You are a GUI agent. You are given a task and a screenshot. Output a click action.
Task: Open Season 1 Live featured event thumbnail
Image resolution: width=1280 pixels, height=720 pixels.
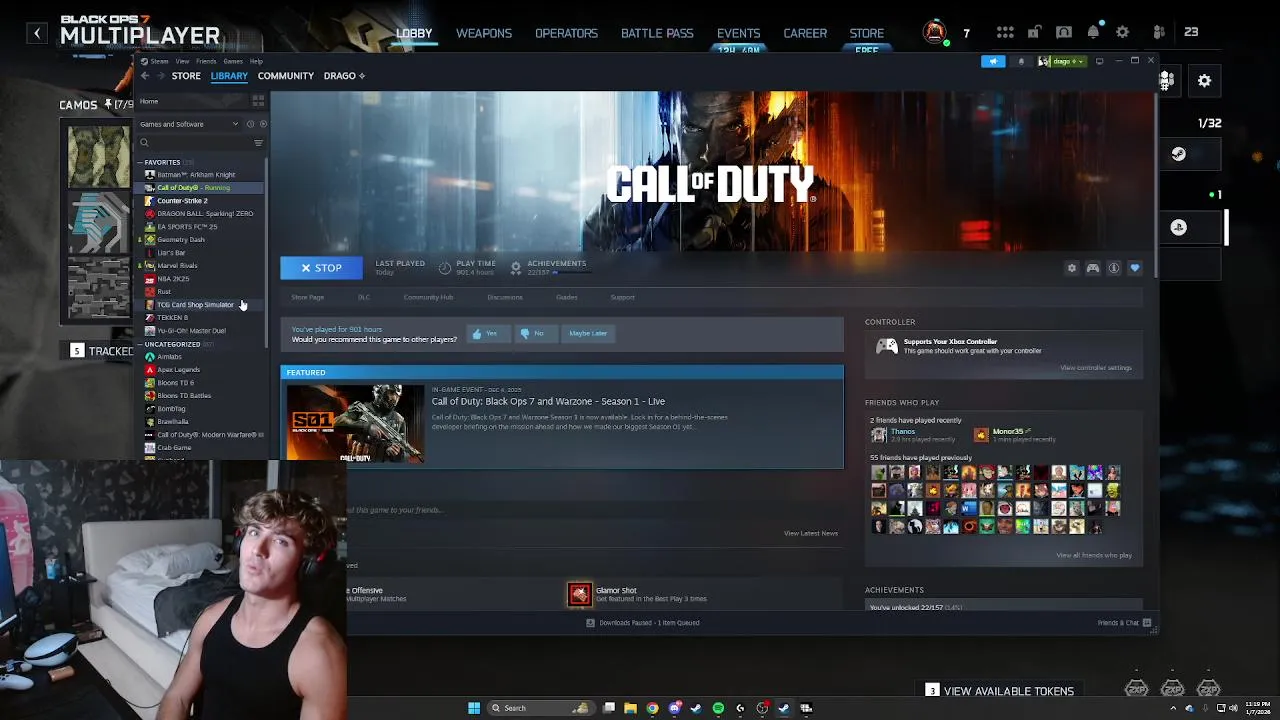point(355,422)
